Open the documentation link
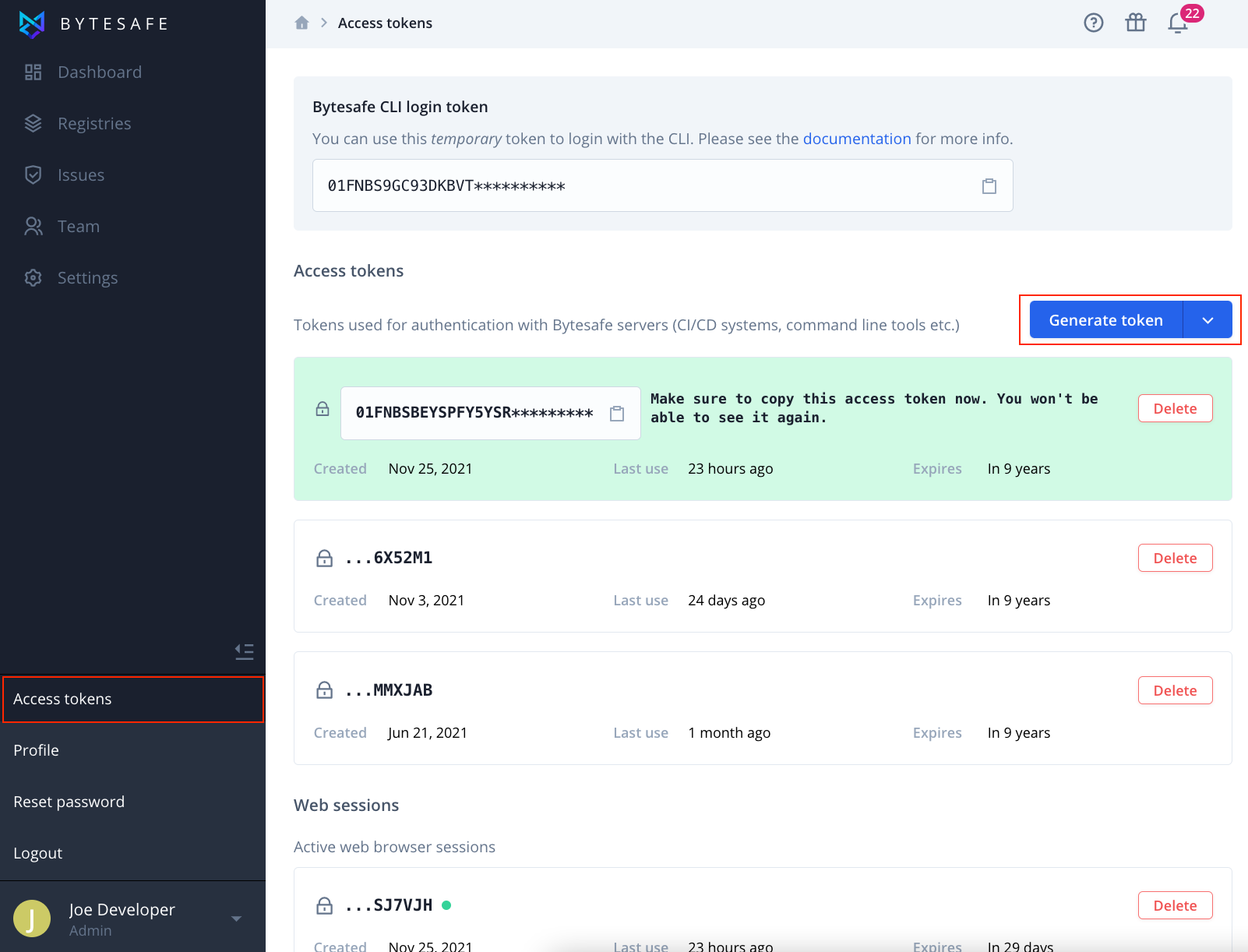1248x952 pixels. 857,139
